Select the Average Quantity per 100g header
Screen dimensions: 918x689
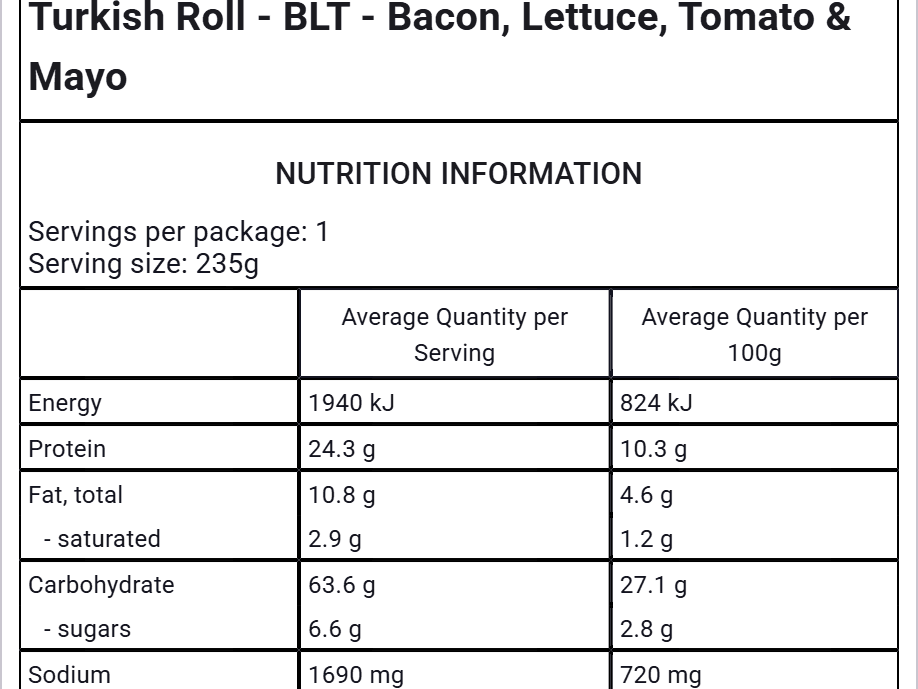point(754,335)
